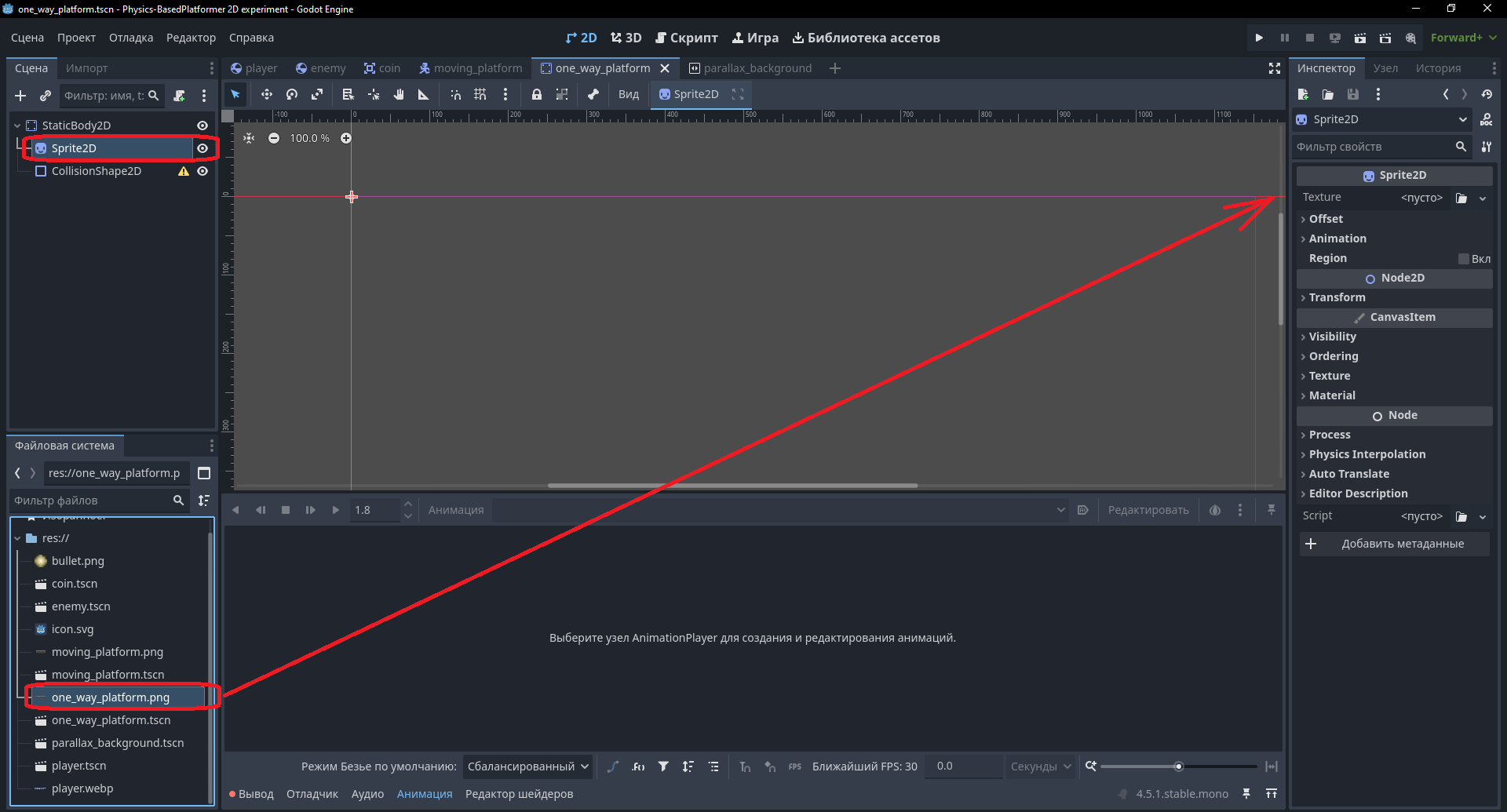Open the Bezier default mode dropdown
The height and width of the screenshot is (812, 1507).
527,766
